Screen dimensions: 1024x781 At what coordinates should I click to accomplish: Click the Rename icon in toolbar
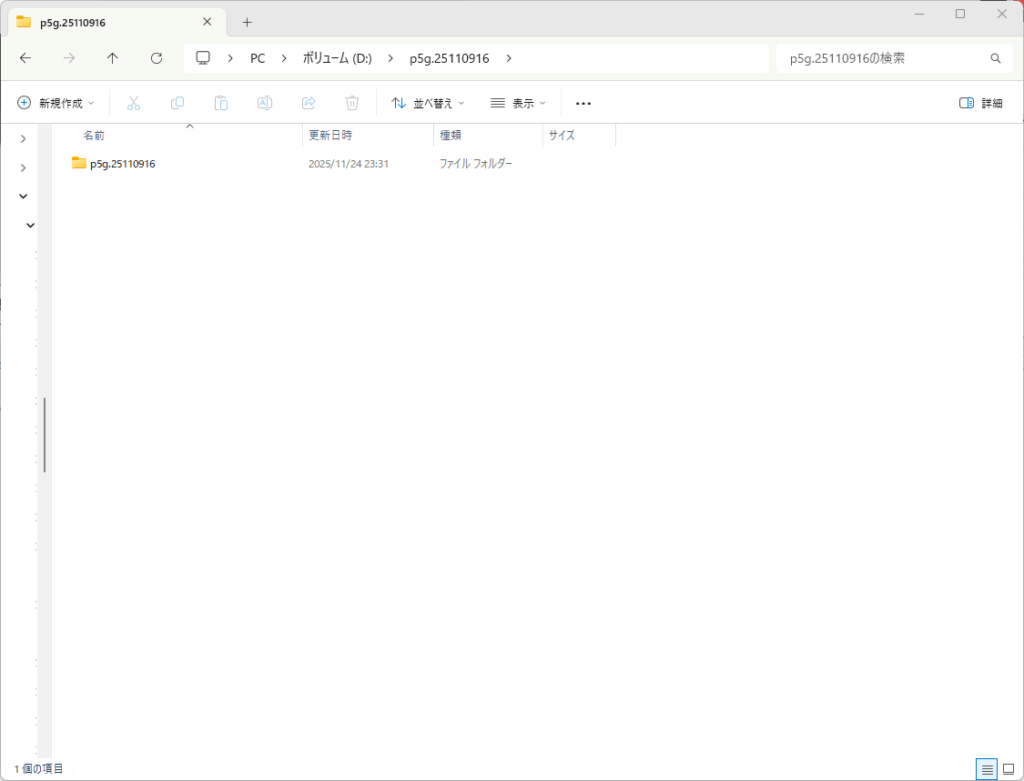[x=265, y=103]
